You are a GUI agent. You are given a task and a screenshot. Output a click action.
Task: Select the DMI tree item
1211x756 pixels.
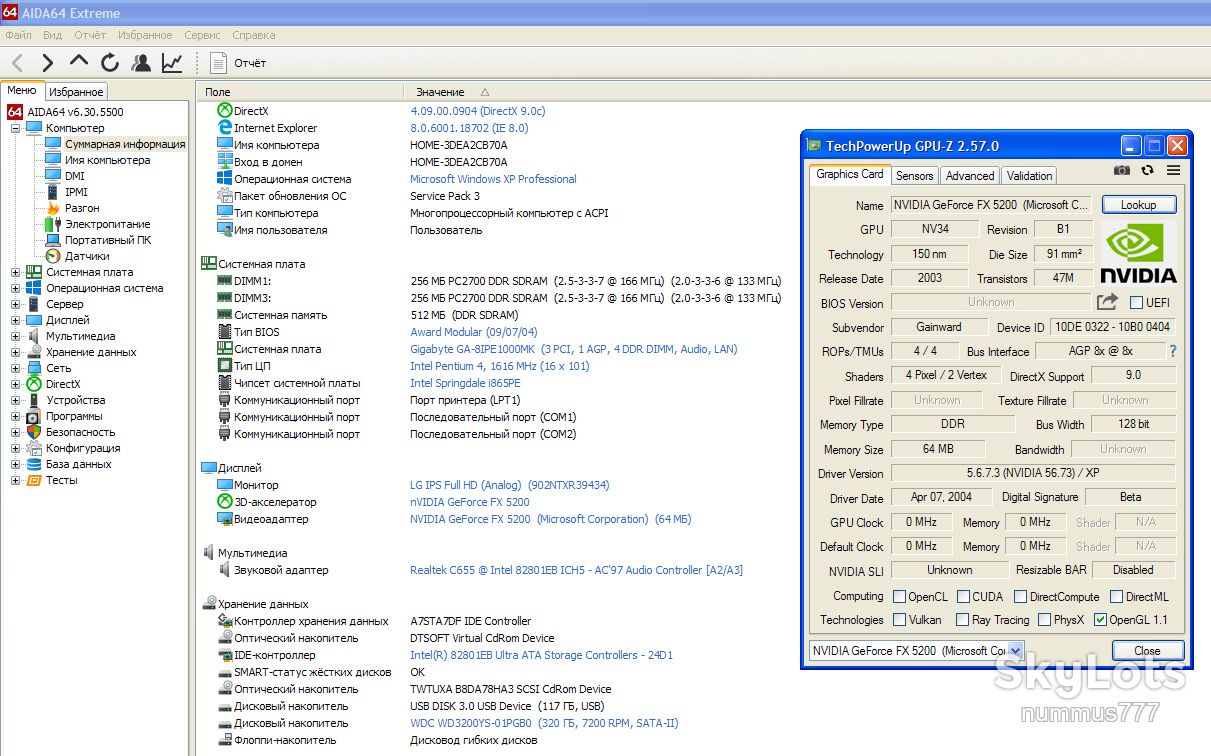[x=75, y=176]
